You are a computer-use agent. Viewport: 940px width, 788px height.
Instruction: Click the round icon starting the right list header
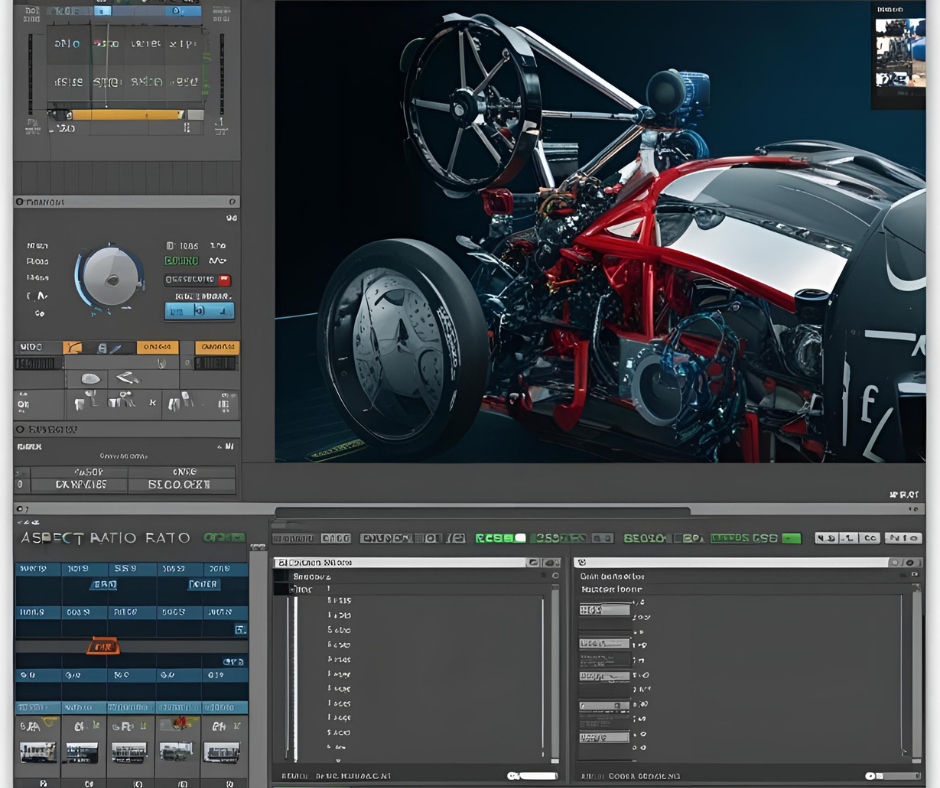tap(582, 563)
